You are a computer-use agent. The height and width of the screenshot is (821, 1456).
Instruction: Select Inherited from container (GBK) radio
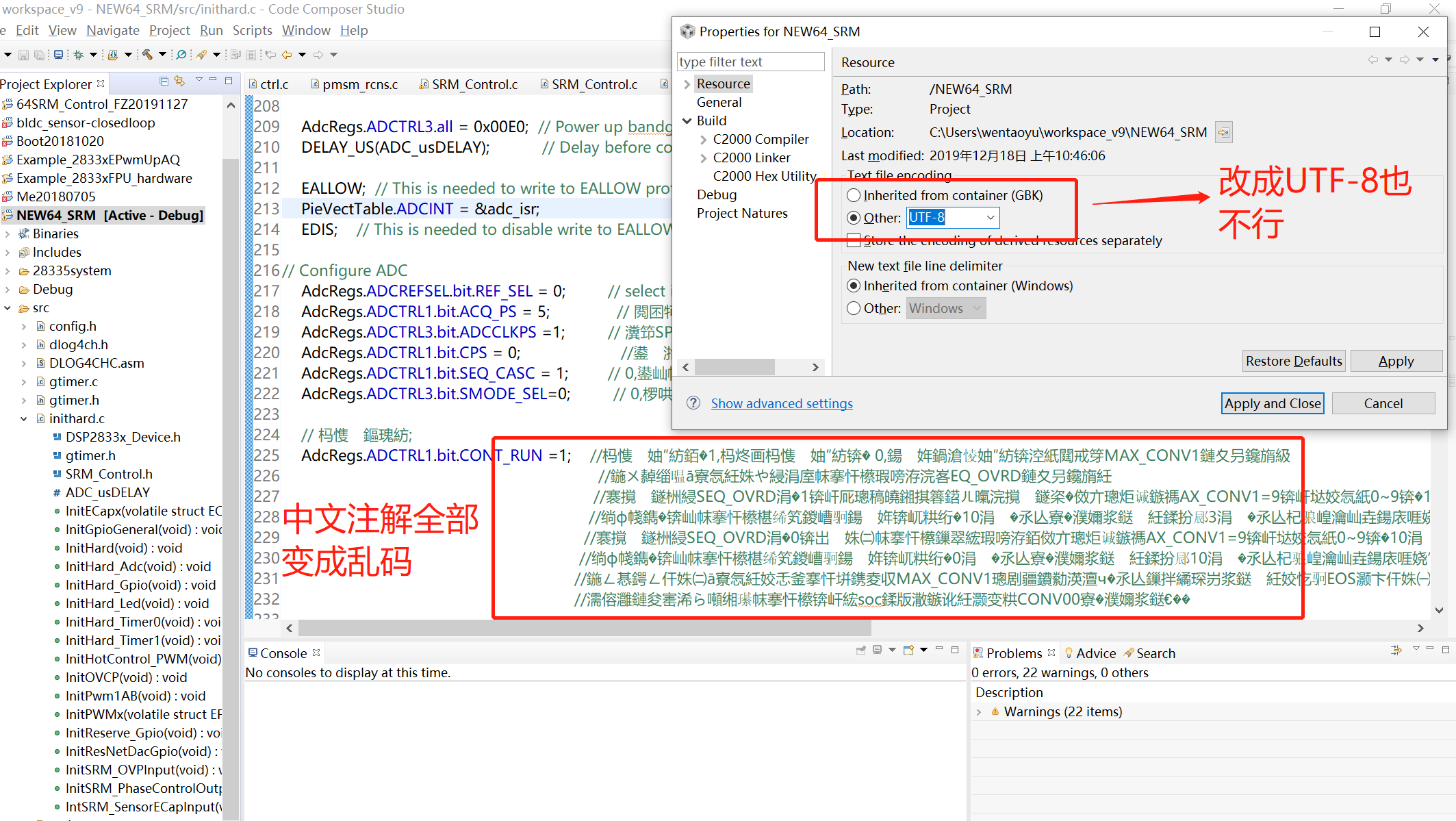tap(854, 195)
